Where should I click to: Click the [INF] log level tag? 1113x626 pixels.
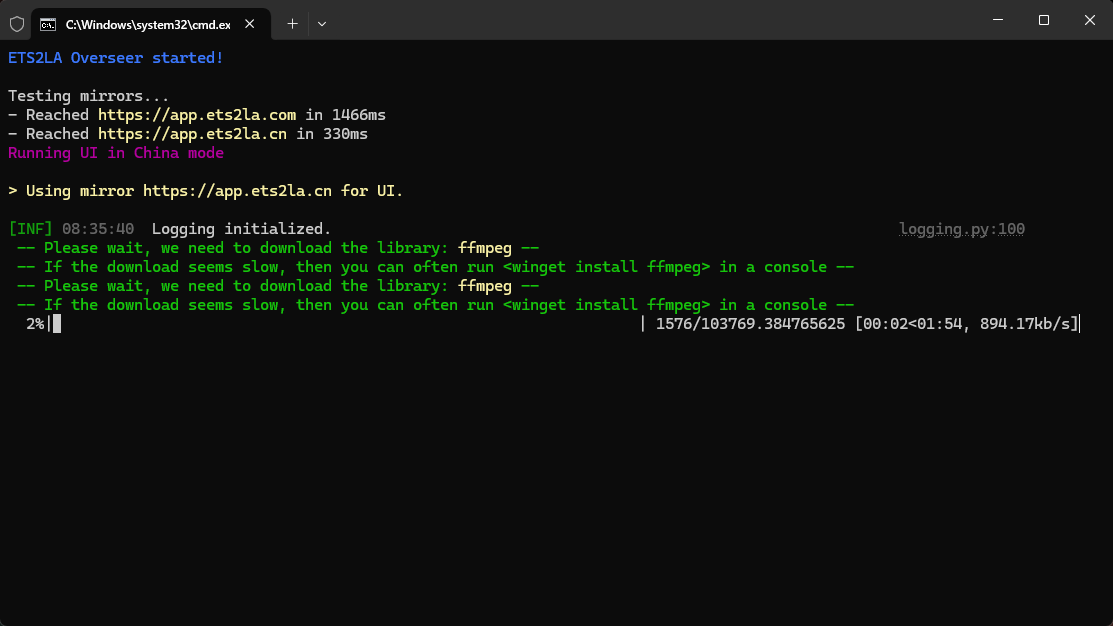30,229
